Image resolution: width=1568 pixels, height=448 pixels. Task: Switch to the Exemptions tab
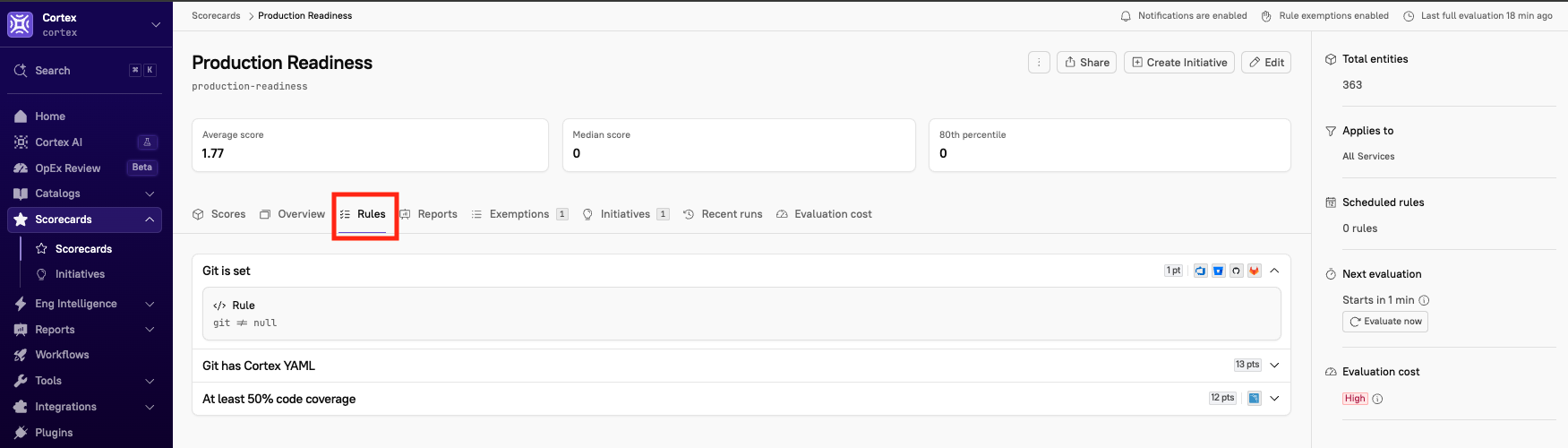519,214
